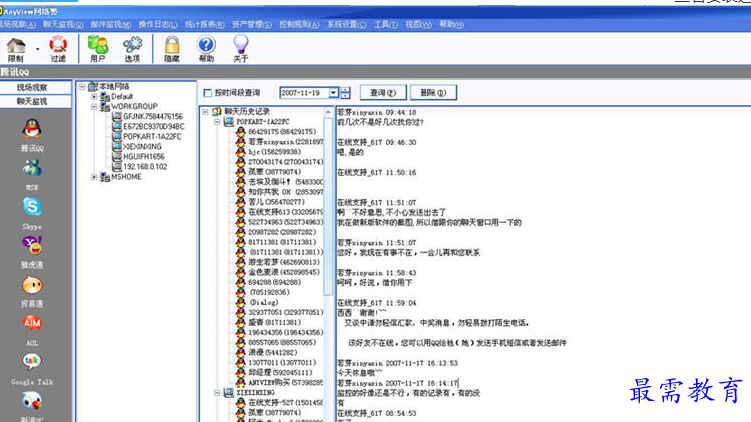The width and height of the screenshot is (751, 422).
Task: Click the 删除 (Delete) button
Action: click(433, 92)
